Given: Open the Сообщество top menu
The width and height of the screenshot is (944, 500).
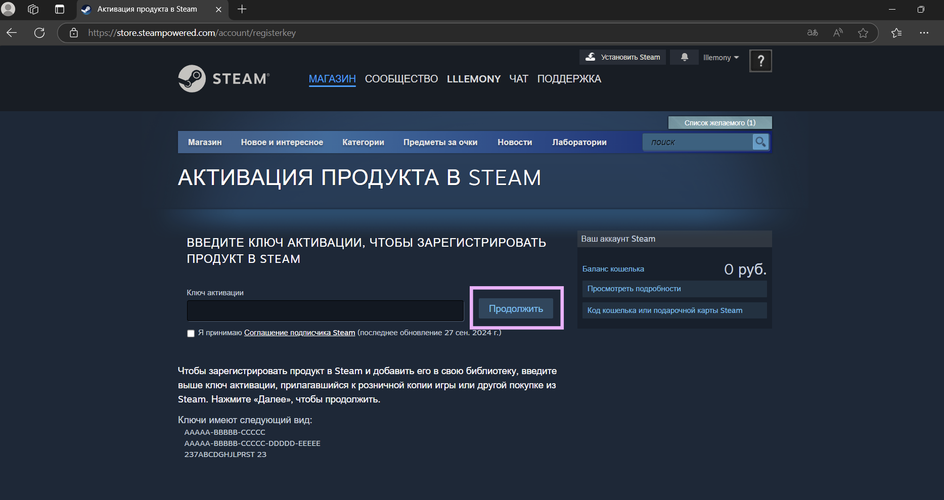Looking at the screenshot, I should [x=402, y=79].
